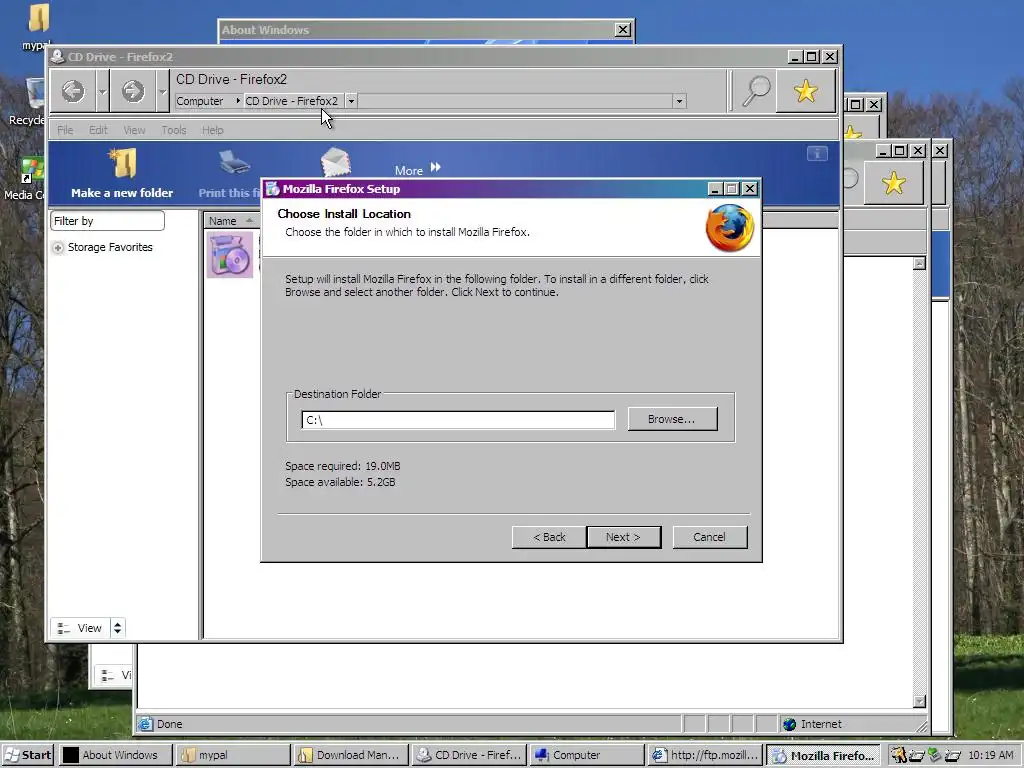Viewport: 1024px width, 768px height.
Task: Click the Done page status icon
Action: click(146, 724)
